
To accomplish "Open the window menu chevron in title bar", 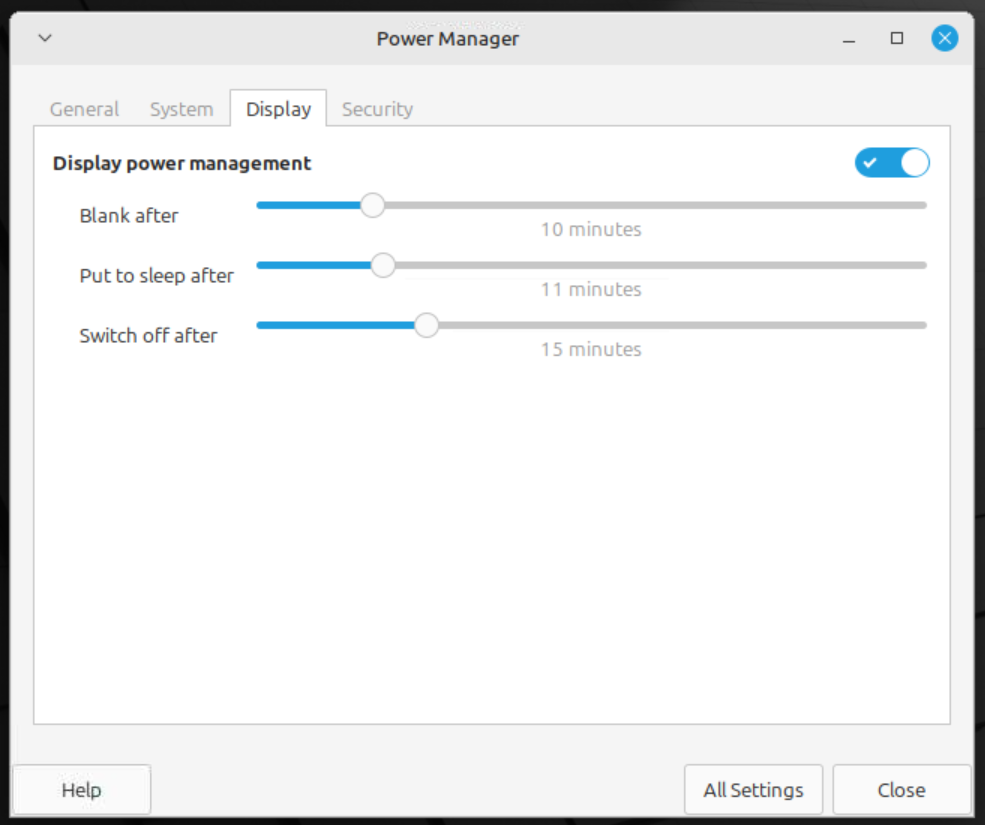I will 45,38.
